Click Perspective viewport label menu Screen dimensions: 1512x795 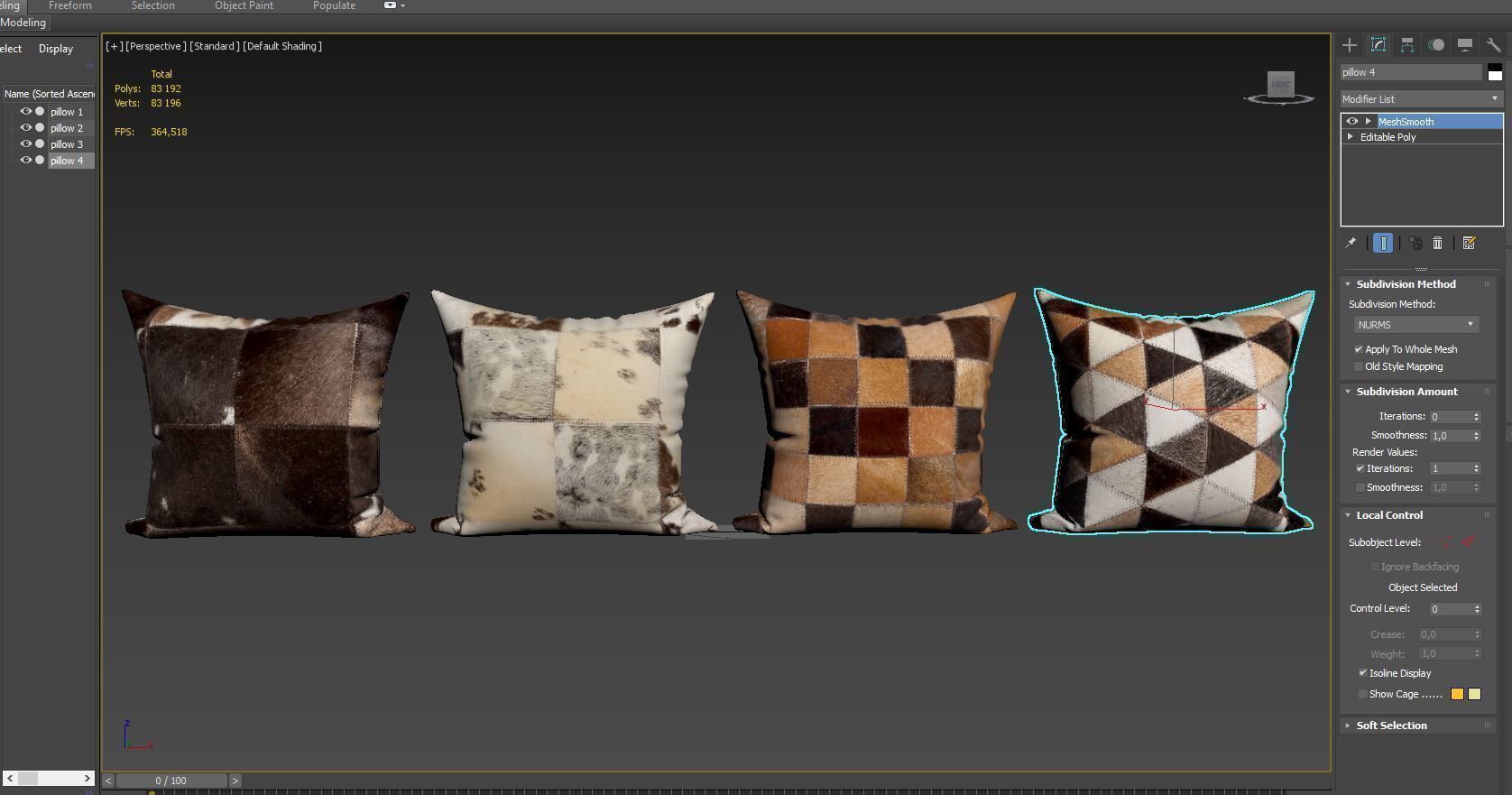155,46
